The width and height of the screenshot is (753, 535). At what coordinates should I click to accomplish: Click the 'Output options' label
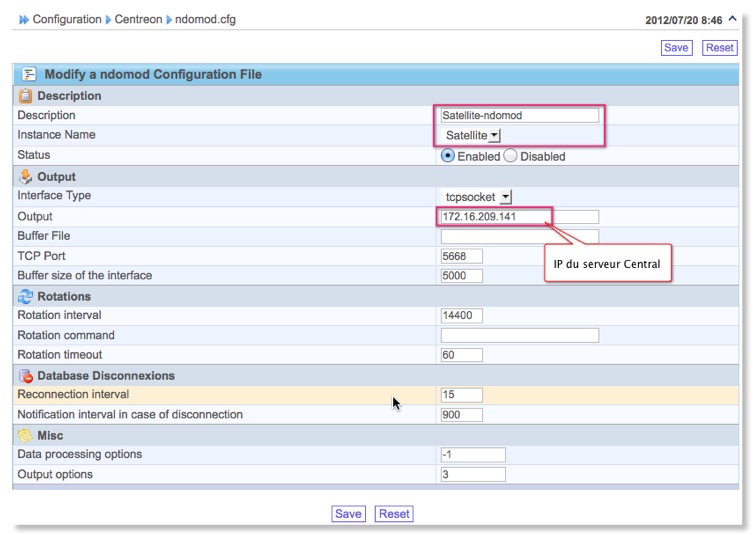[55, 474]
